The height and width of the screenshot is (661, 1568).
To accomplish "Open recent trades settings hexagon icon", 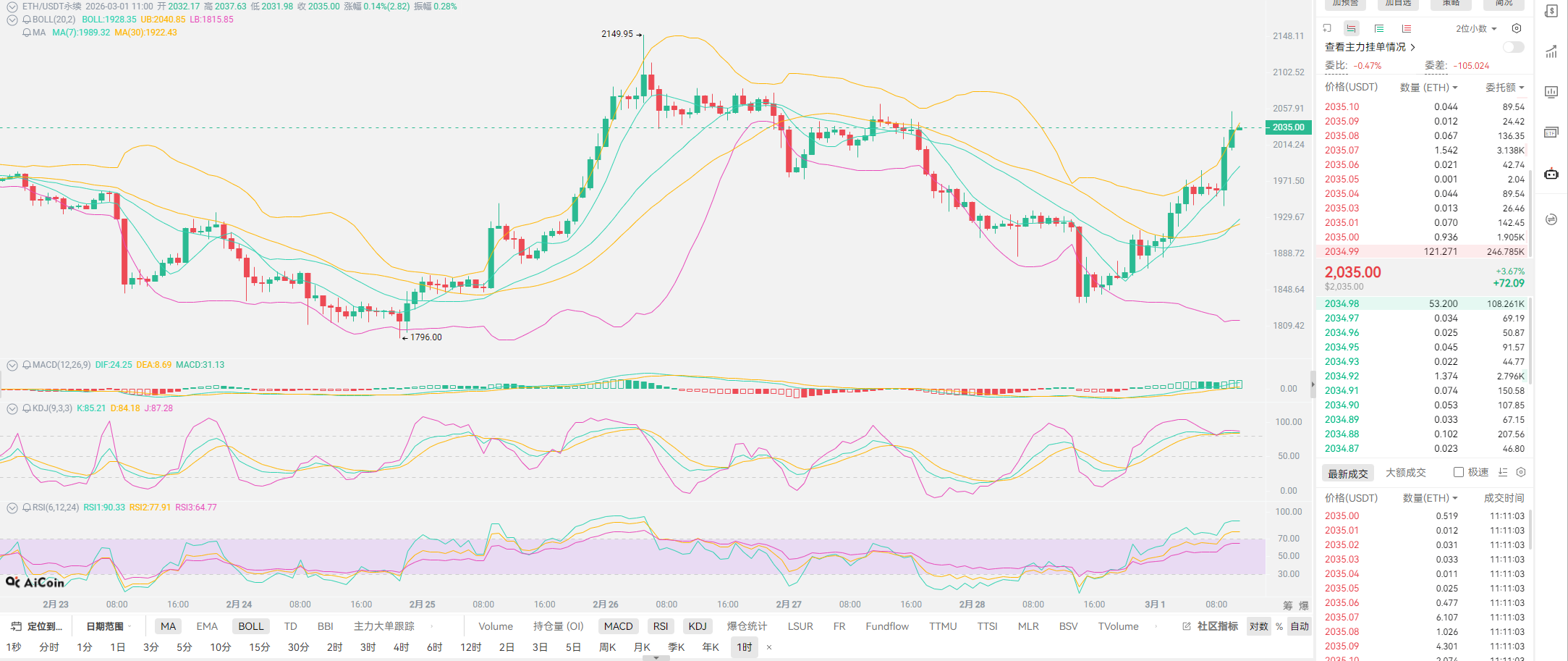I will coord(1521,472).
